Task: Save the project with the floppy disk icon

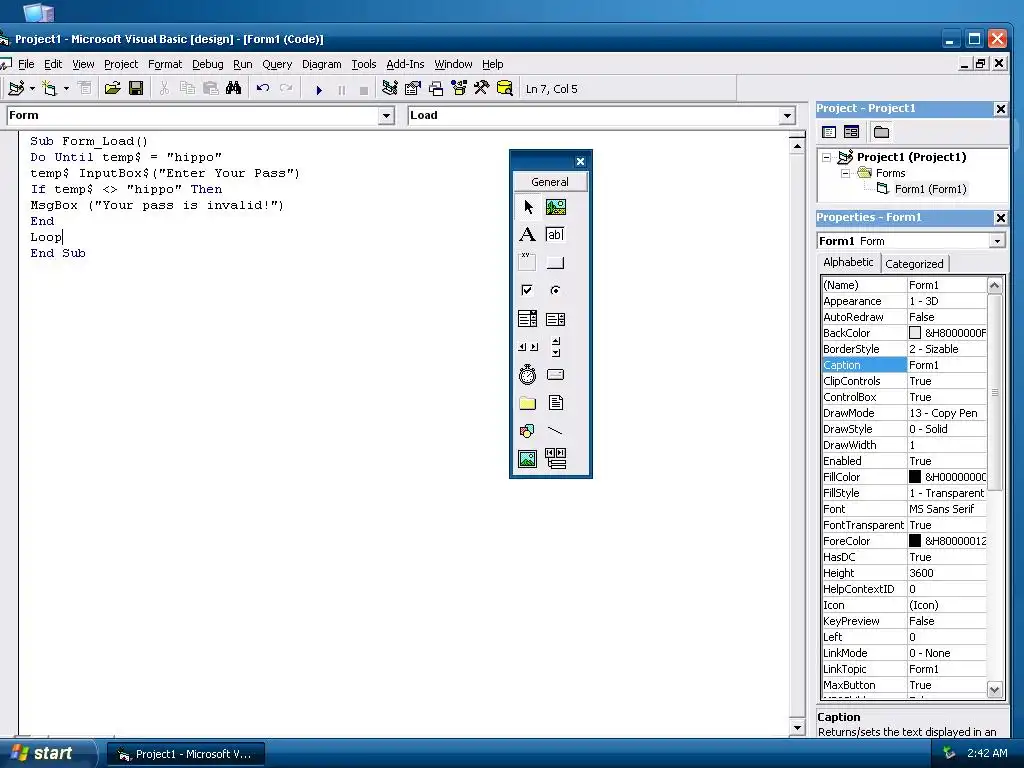Action: tap(136, 88)
